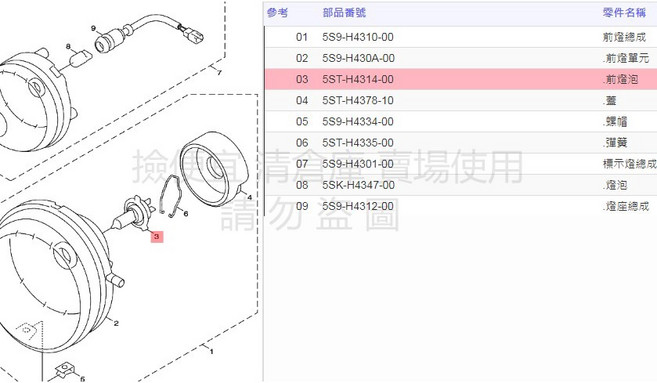Click the small position bulb drawing

click(x=80, y=58)
